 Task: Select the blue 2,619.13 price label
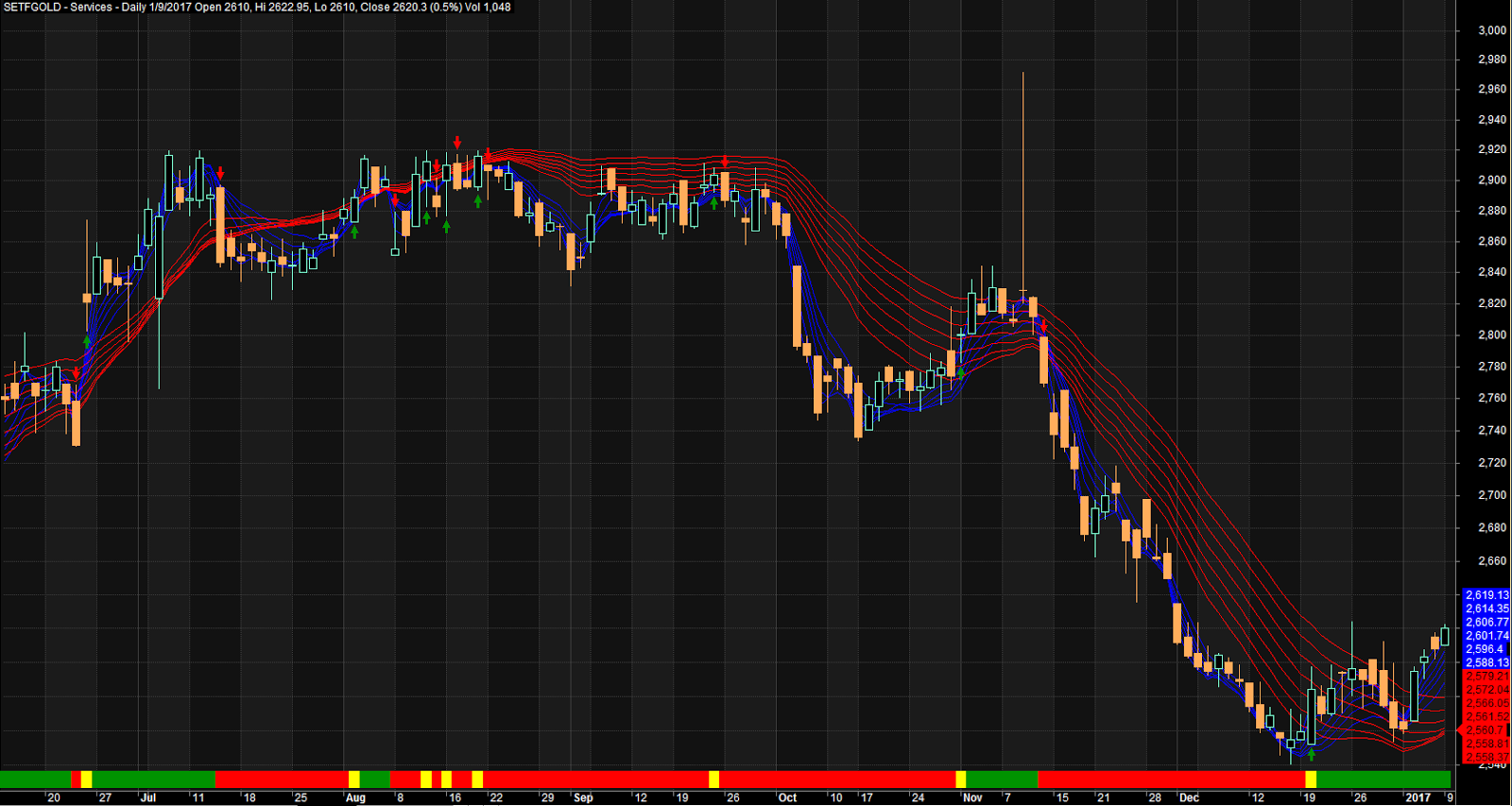pyautogui.click(x=1486, y=595)
